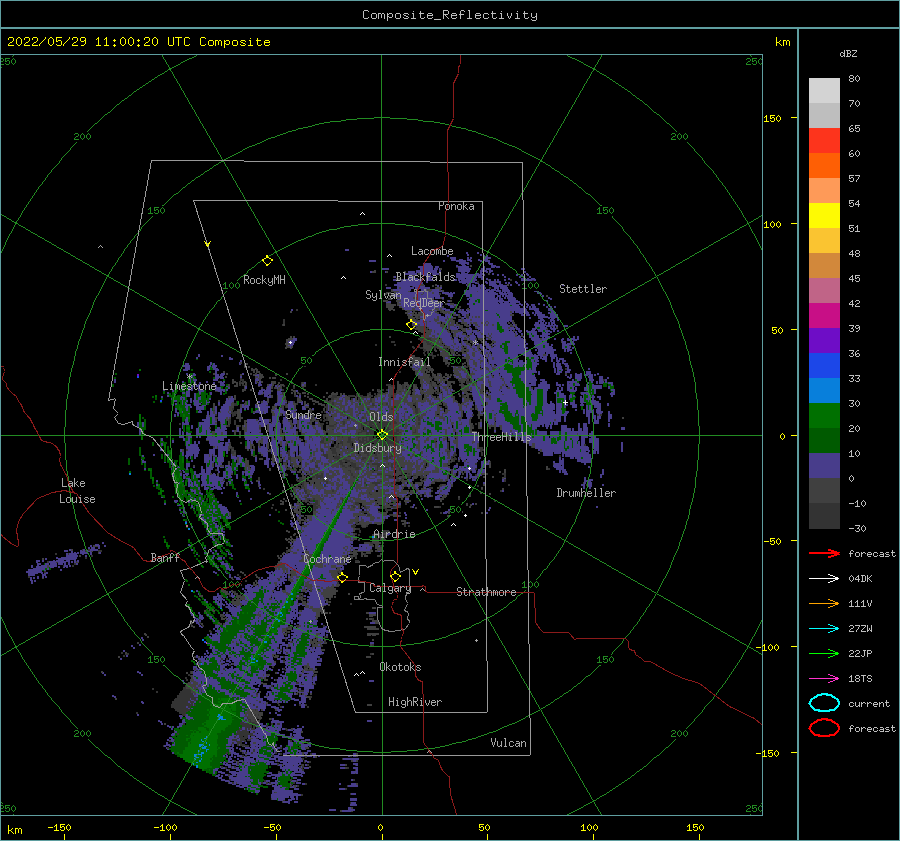Click the green 22JP arrow legend icon

click(x=824, y=653)
